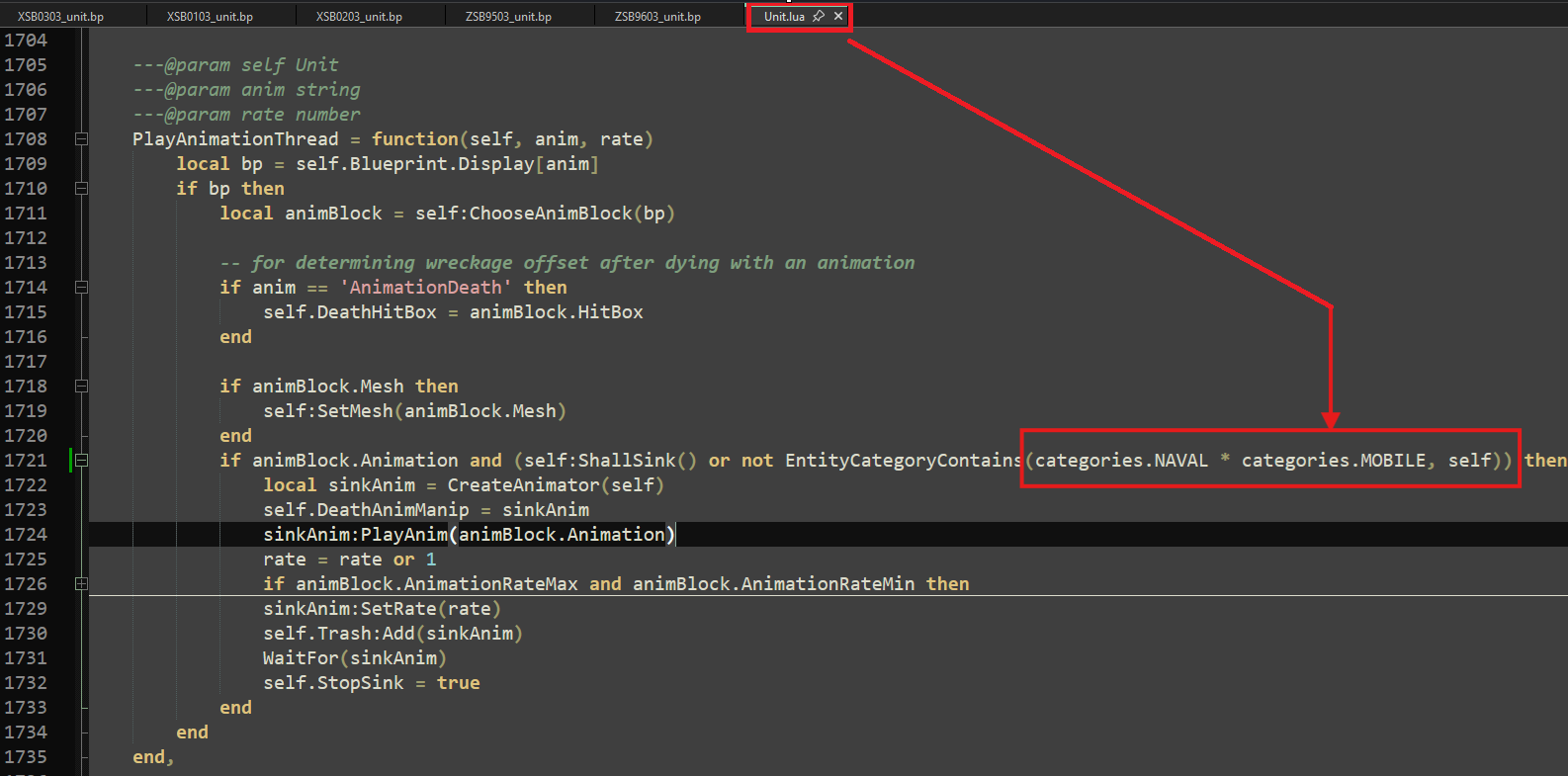
Task: Click the '---@param self Unit' comment
Action: (x=235, y=65)
